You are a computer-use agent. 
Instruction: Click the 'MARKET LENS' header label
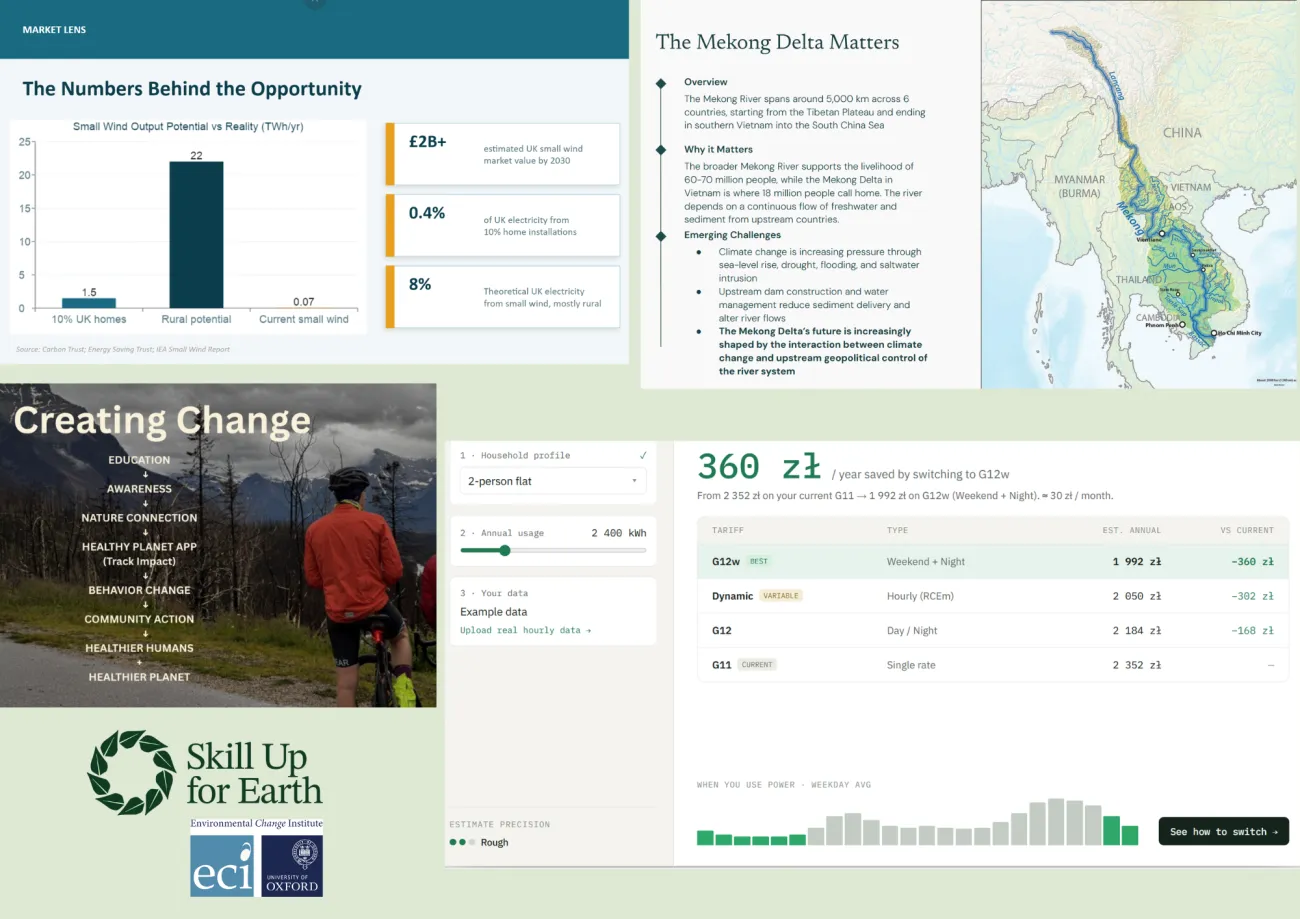pos(54,30)
